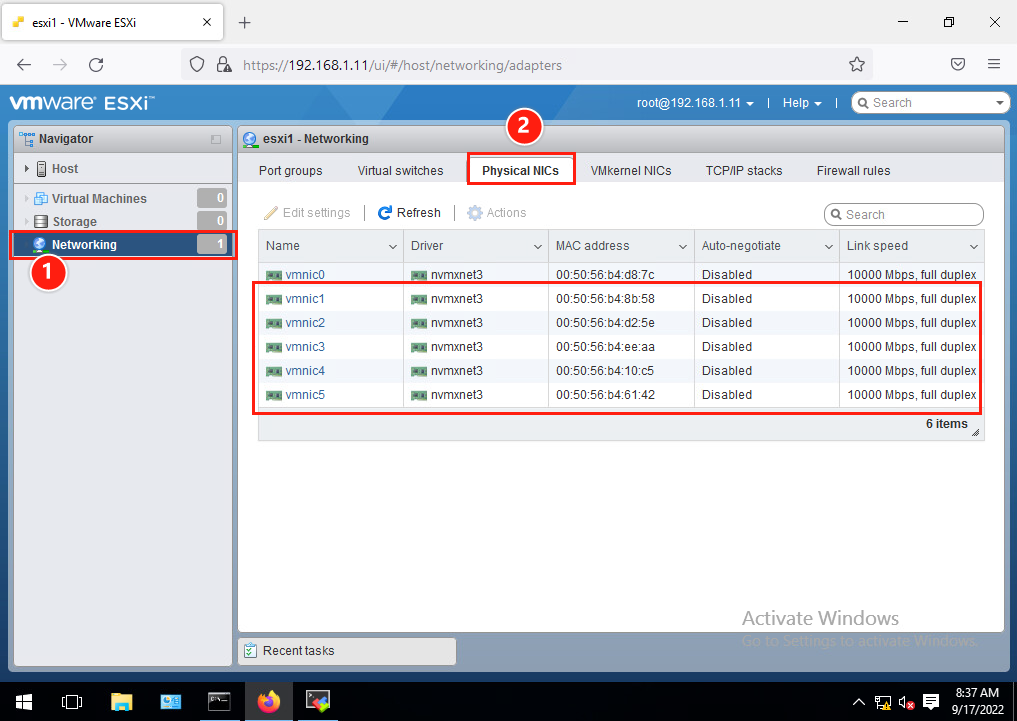Click the Storage icon in Navigator

click(x=39, y=221)
